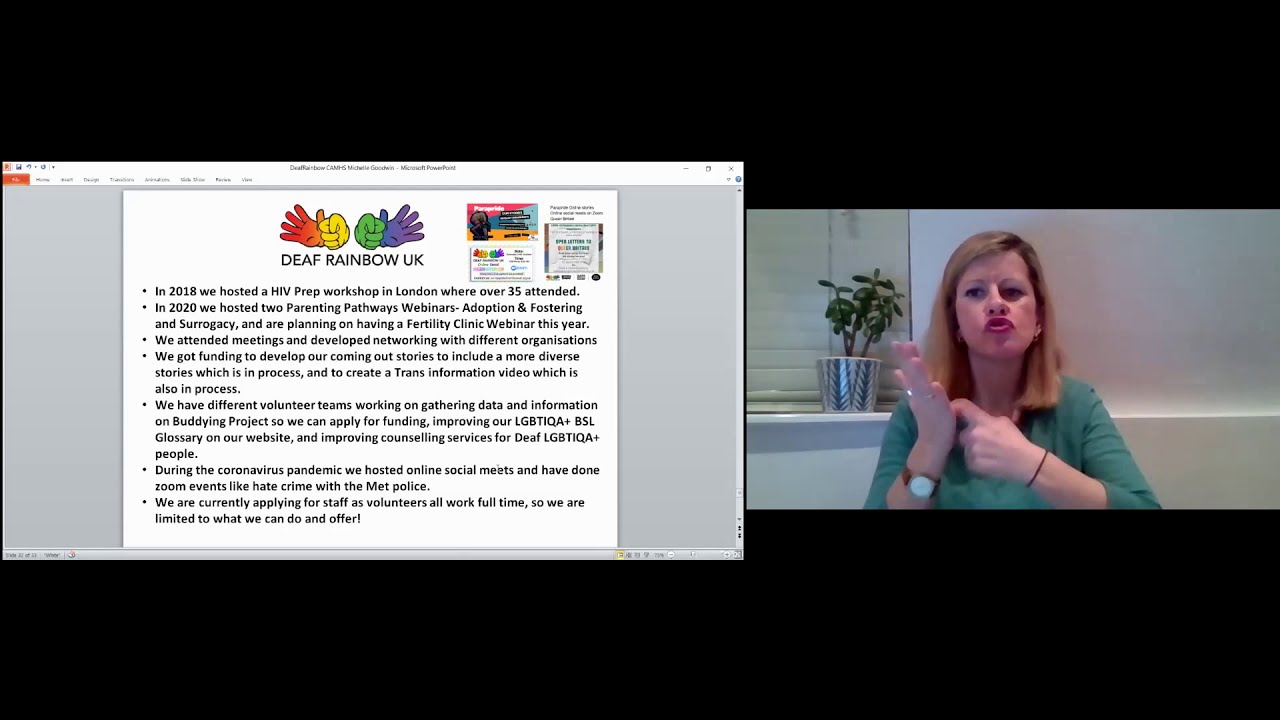
Task: Click the bullet 'We attended meetings and developed networking'
Action: pos(376,340)
